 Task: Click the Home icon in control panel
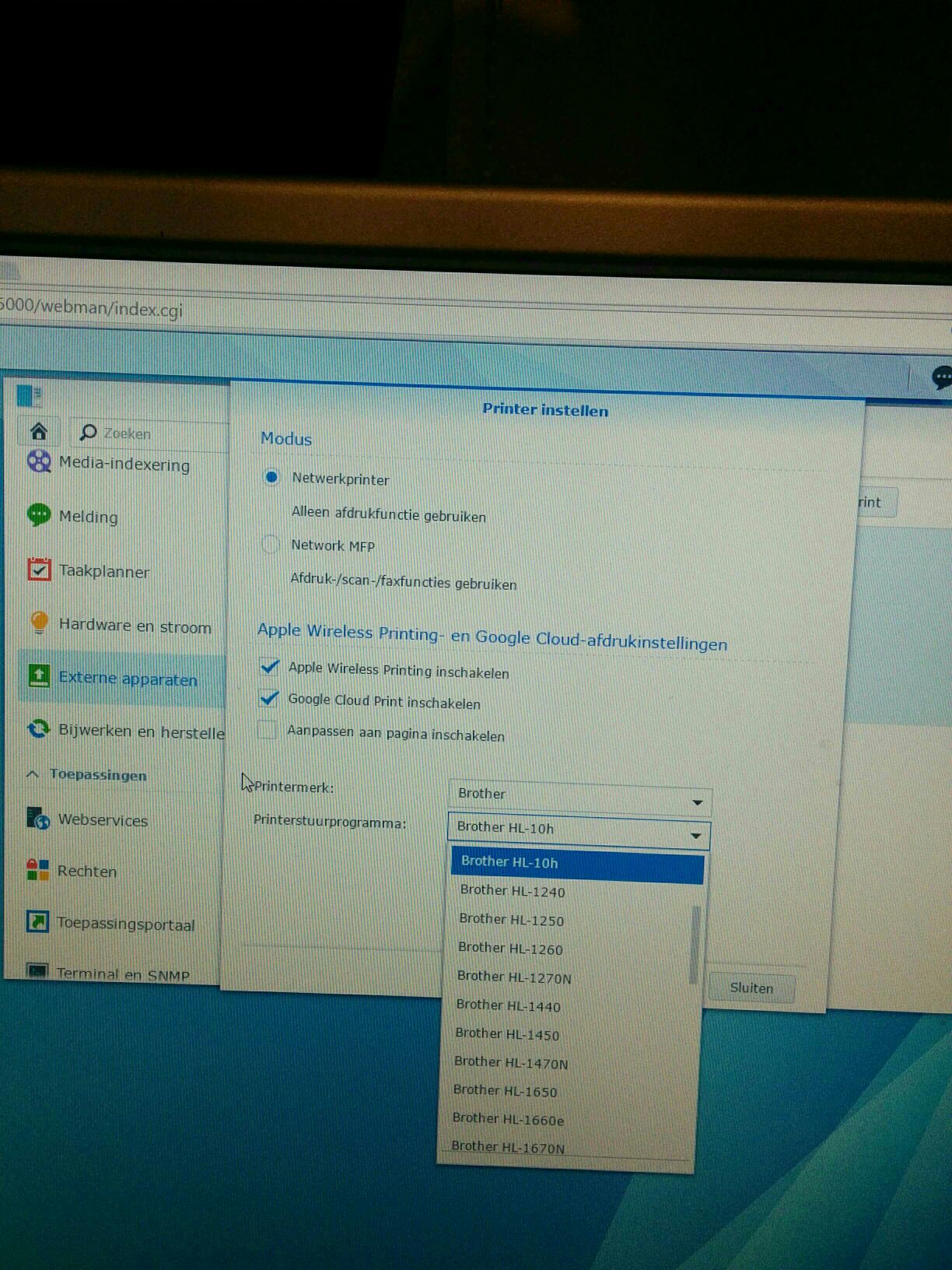(39, 431)
